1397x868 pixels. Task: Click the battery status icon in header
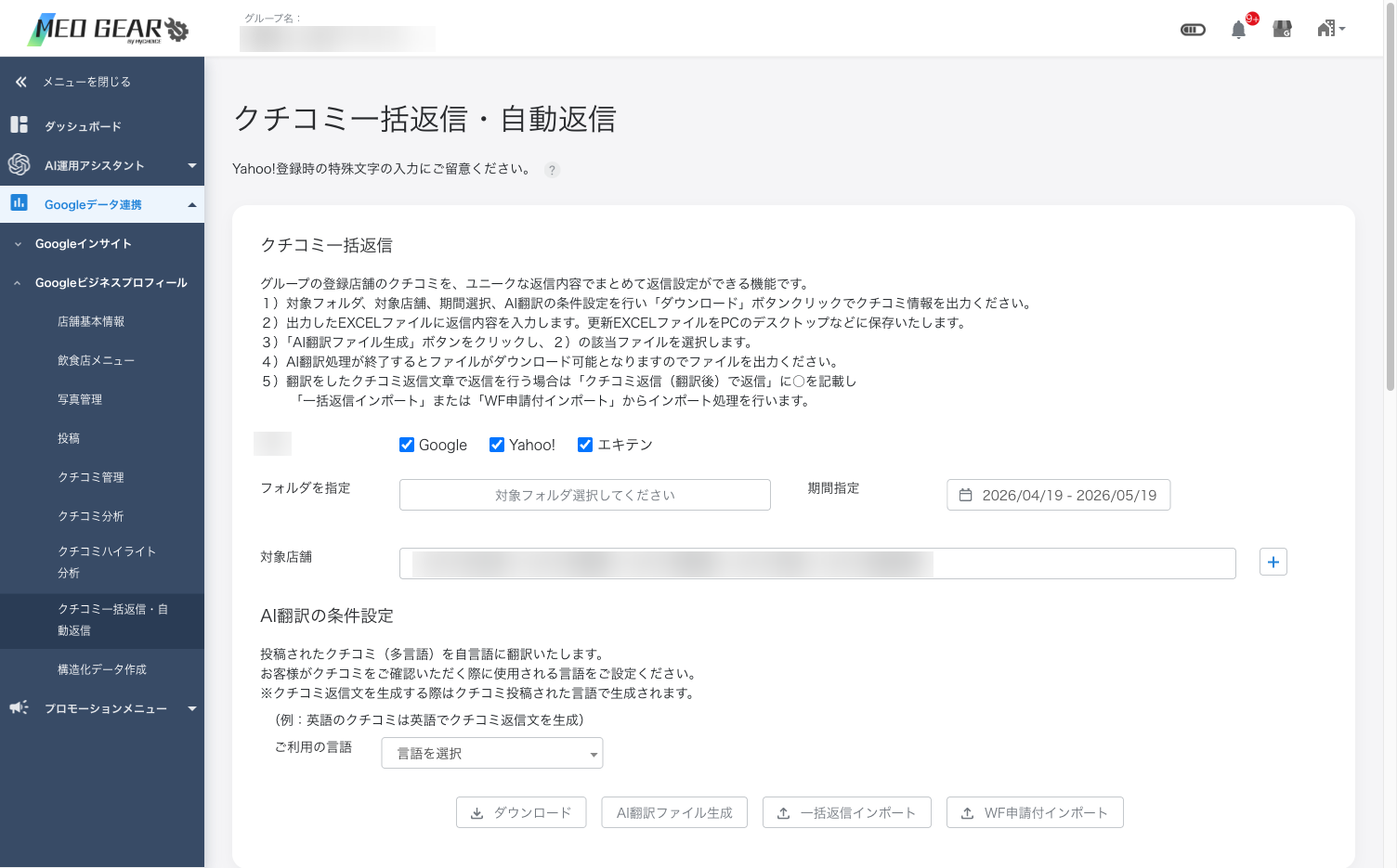[1193, 30]
